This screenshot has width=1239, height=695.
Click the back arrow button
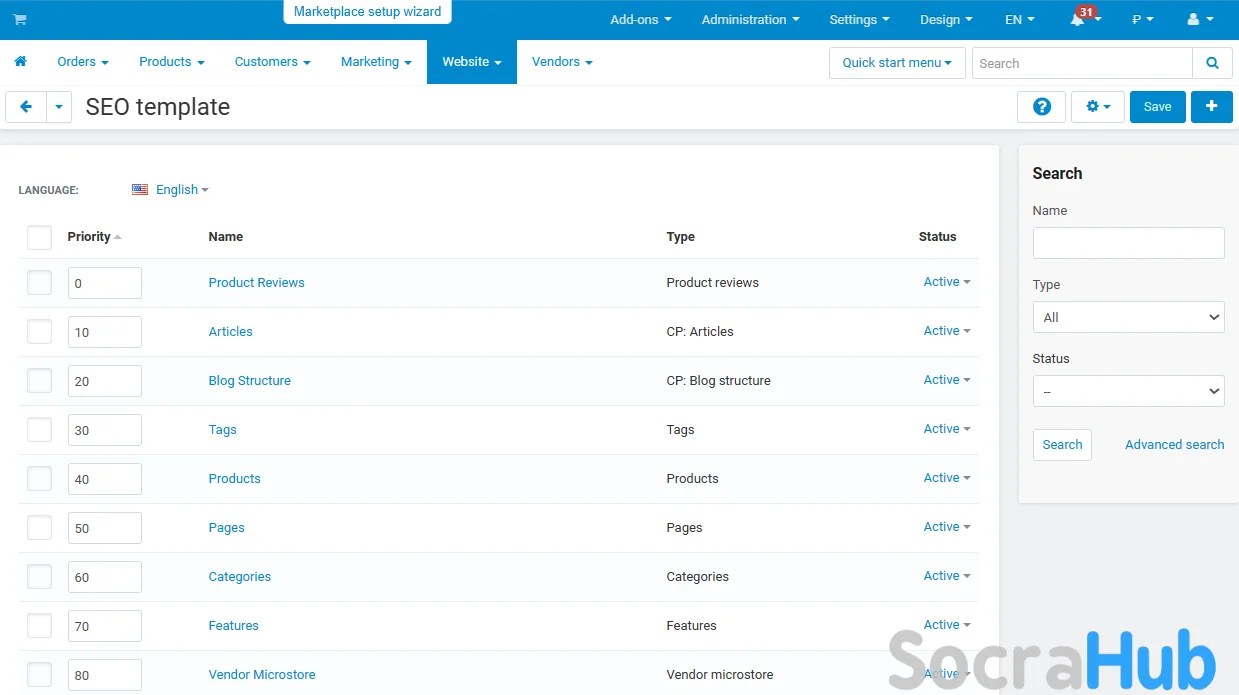[x=26, y=107]
